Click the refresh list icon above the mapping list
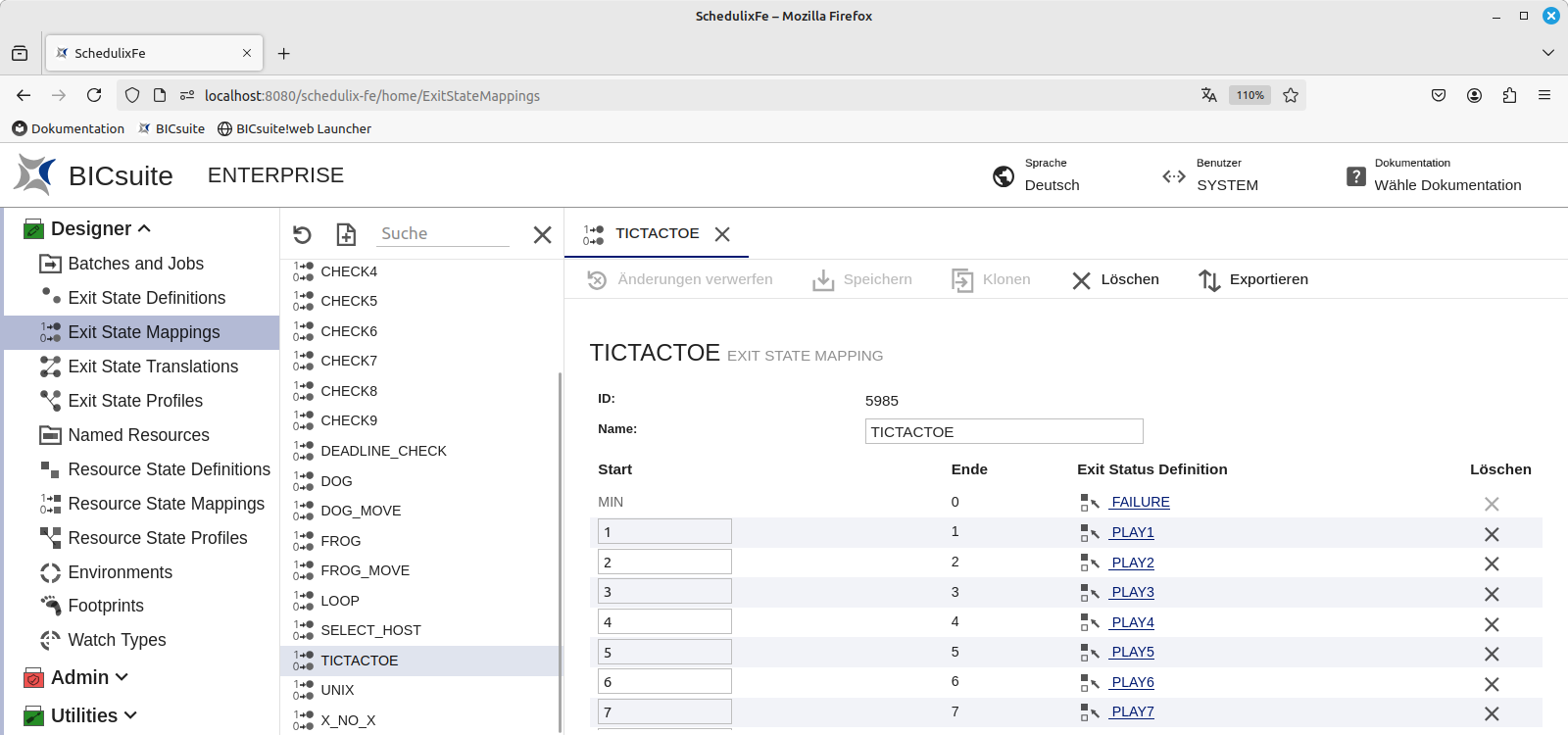Viewport: 1568px width, 735px height. pyautogui.click(x=302, y=234)
